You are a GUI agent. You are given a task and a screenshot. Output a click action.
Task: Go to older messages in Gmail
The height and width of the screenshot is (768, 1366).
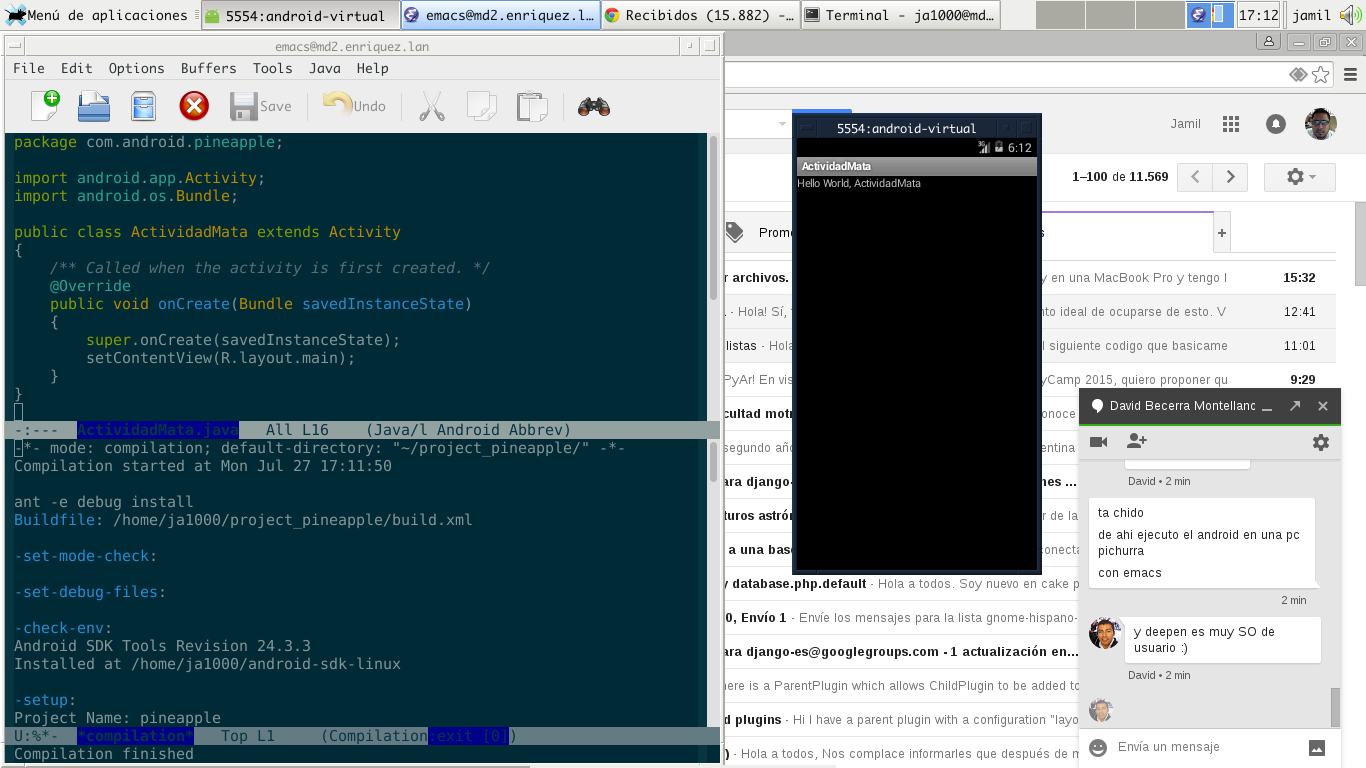pyautogui.click(x=1231, y=177)
